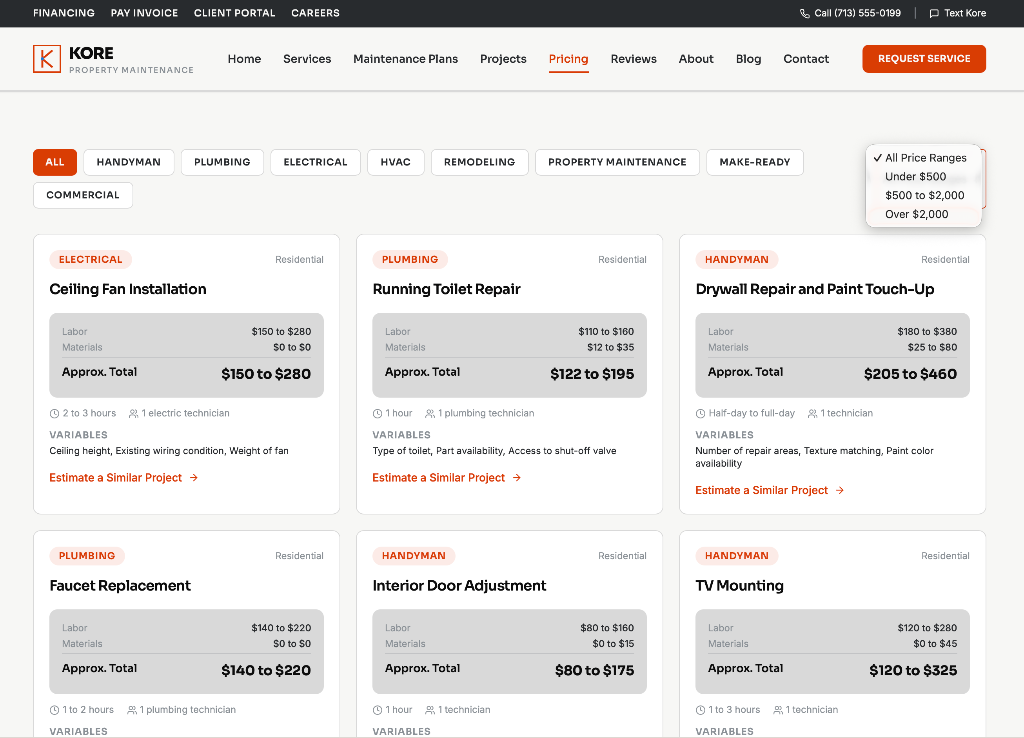
Task: Open the Services nav item
Action: [x=307, y=59]
